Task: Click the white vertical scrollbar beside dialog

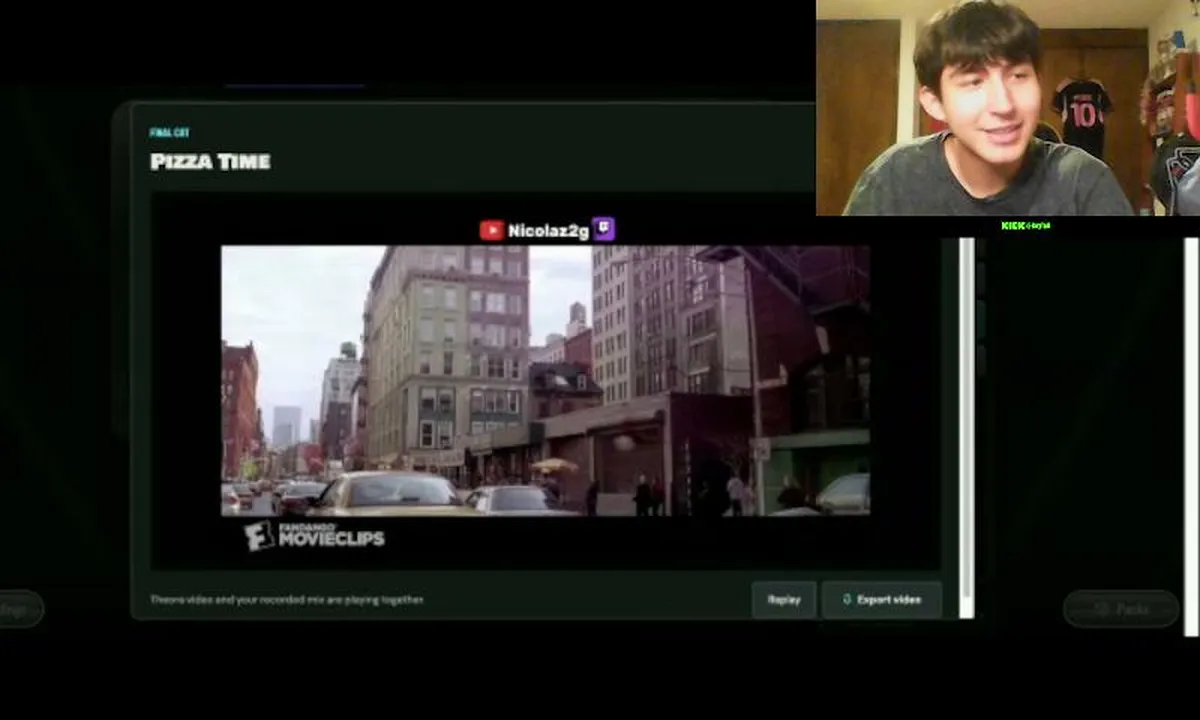Action: [x=967, y=428]
